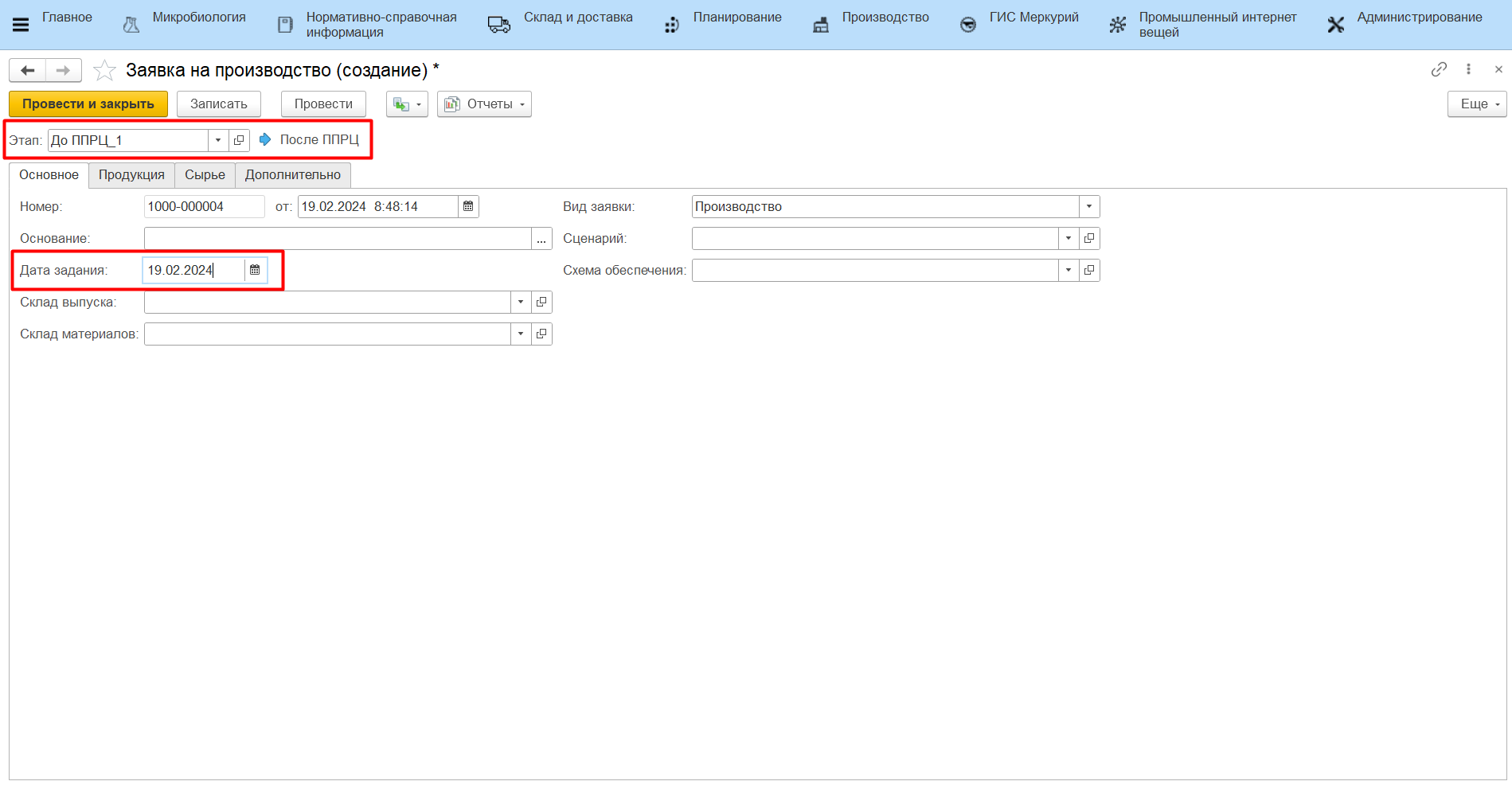Open the main hamburger menu

pyautogui.click(x=21, y=25)
